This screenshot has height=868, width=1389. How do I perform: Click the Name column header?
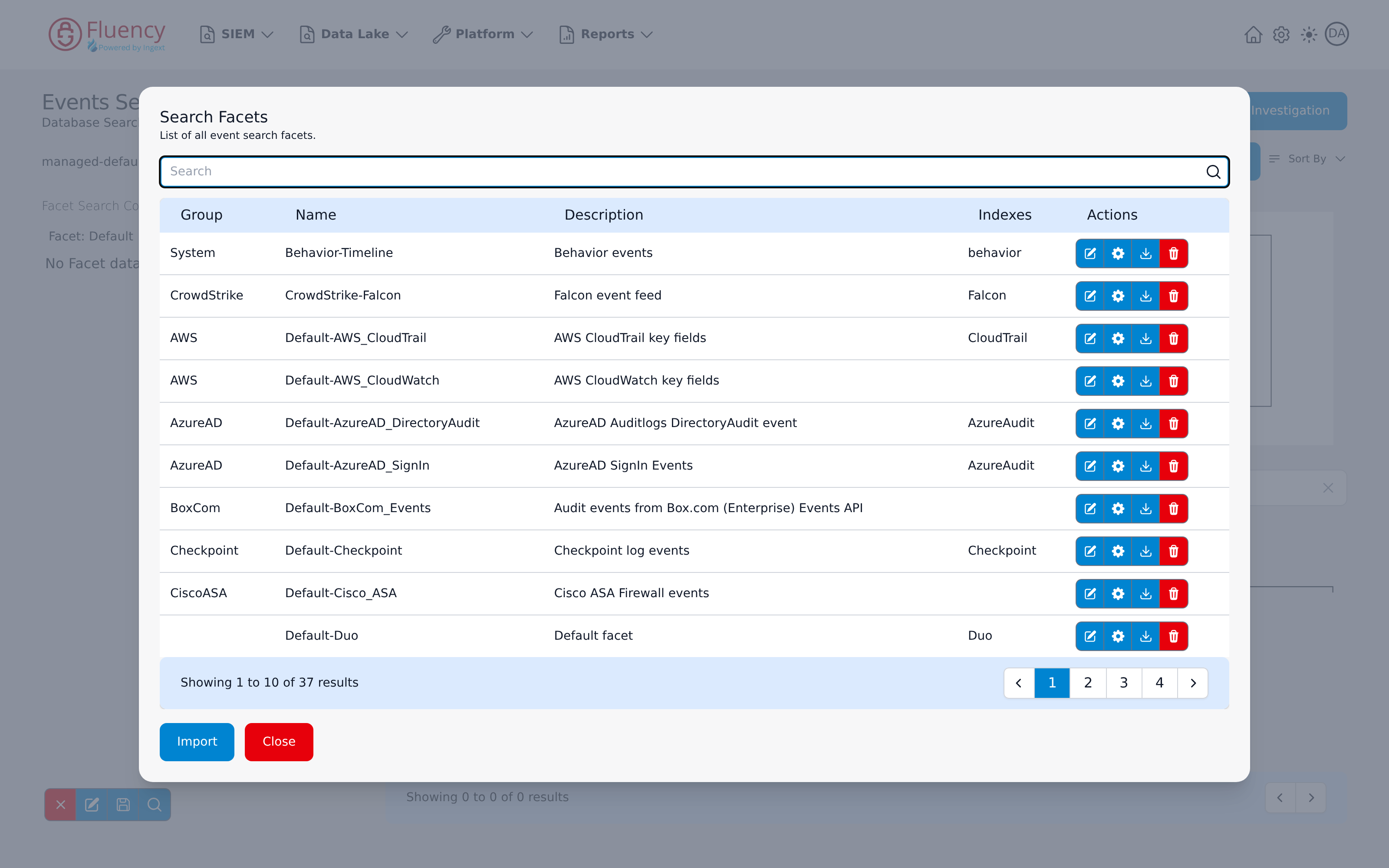coord(316,215)
